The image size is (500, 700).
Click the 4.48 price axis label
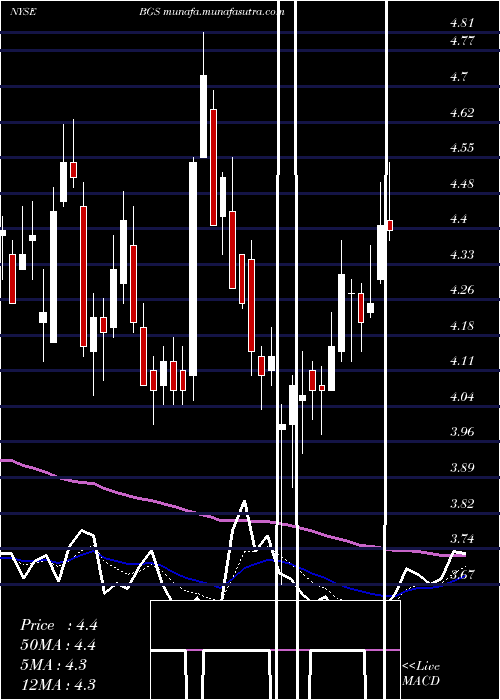tap(462, 183)
